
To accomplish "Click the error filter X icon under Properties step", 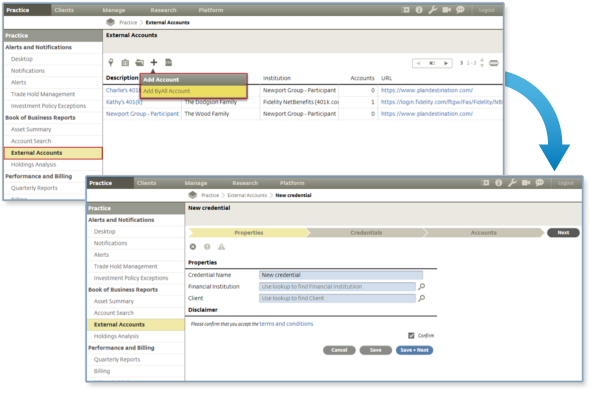I will coord(193,247).
